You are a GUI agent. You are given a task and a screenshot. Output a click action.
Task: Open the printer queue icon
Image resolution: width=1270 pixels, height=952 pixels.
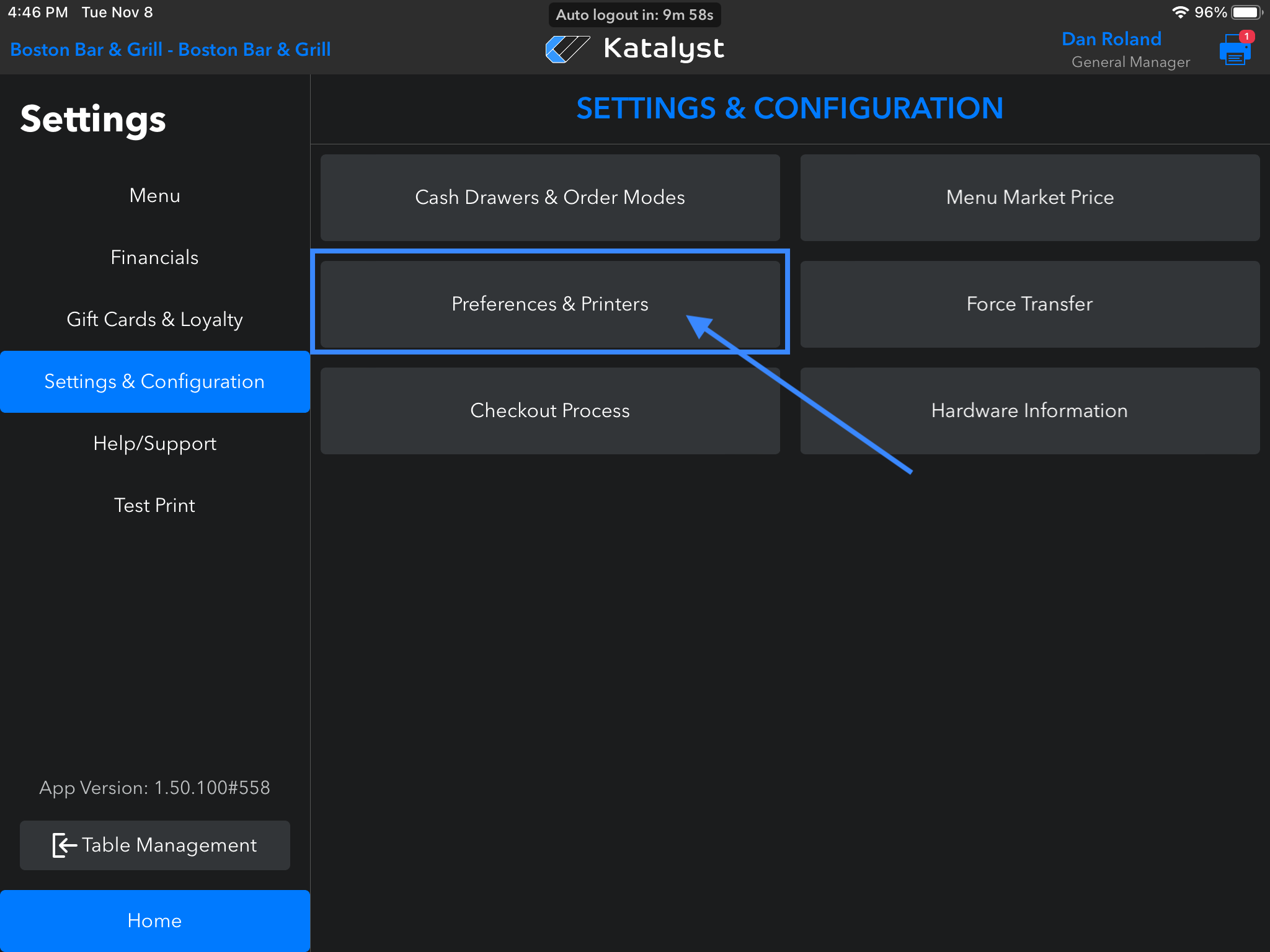(1235, 50)
